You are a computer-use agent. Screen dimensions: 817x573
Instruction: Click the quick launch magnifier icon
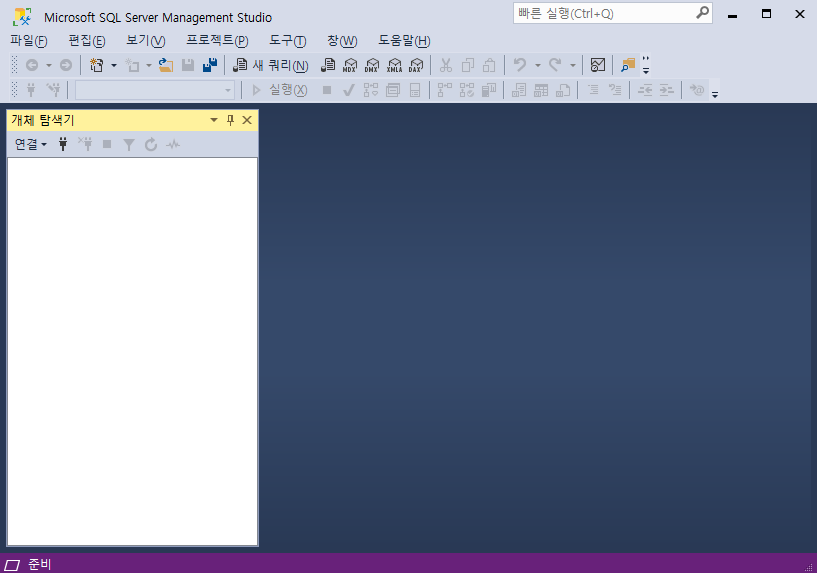point(703,13)
